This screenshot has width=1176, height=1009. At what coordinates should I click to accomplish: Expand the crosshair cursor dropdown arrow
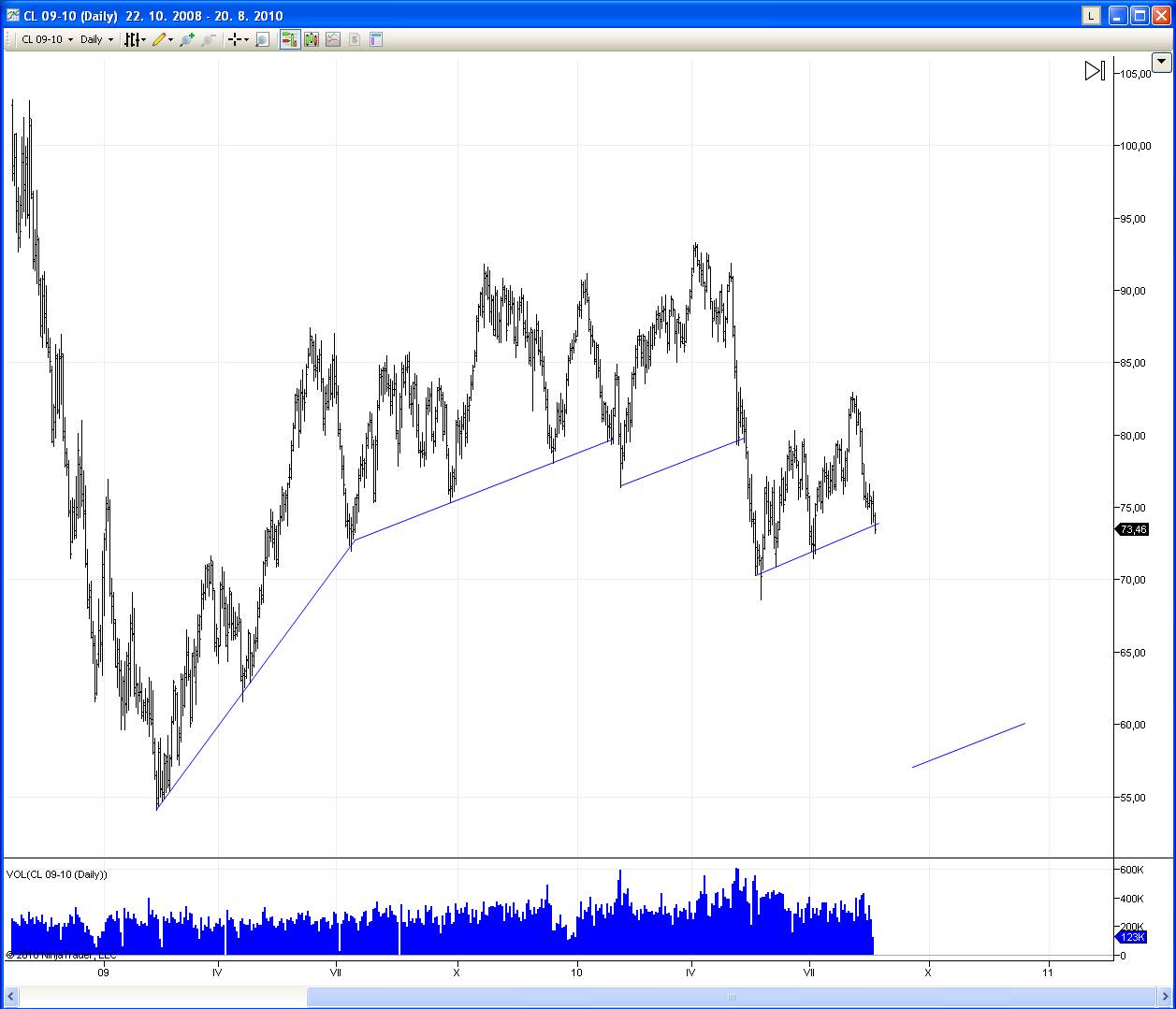tap(246, 40)
